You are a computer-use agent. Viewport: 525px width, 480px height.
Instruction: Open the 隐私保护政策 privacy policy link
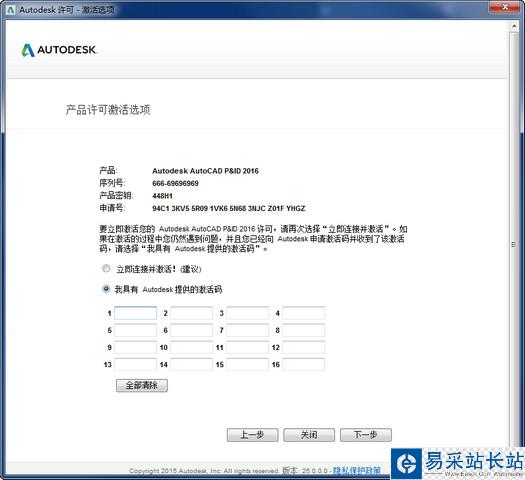(x=357, y=471)
